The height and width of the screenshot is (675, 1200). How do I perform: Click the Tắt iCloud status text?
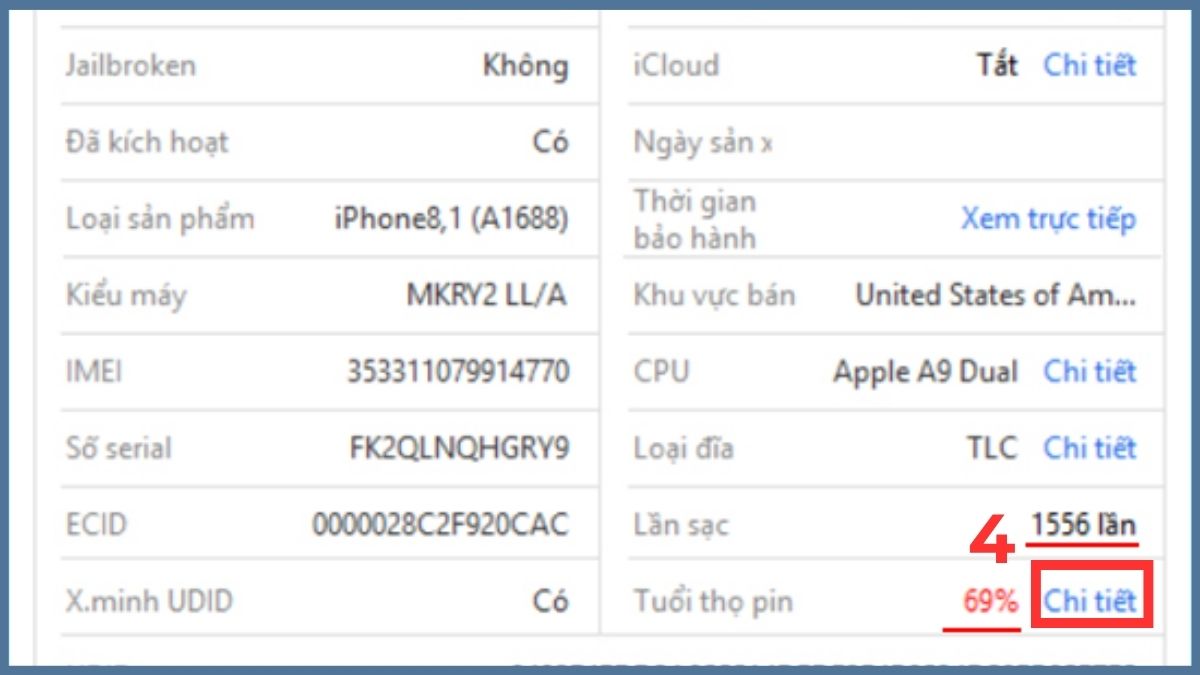coord(994,65)
